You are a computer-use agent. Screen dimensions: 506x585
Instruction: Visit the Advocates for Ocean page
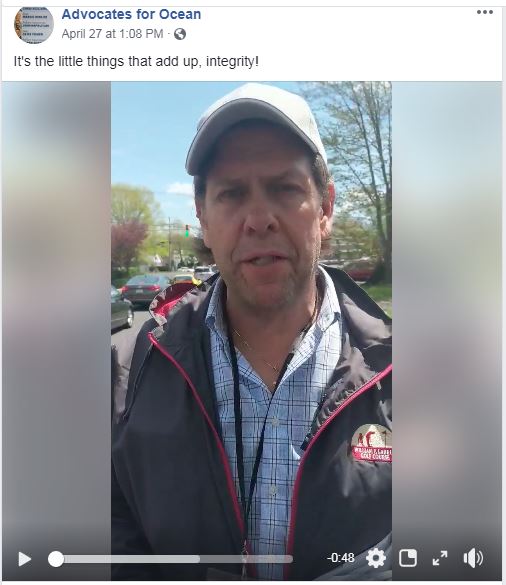pyautogui.click(x=131, y=14)
